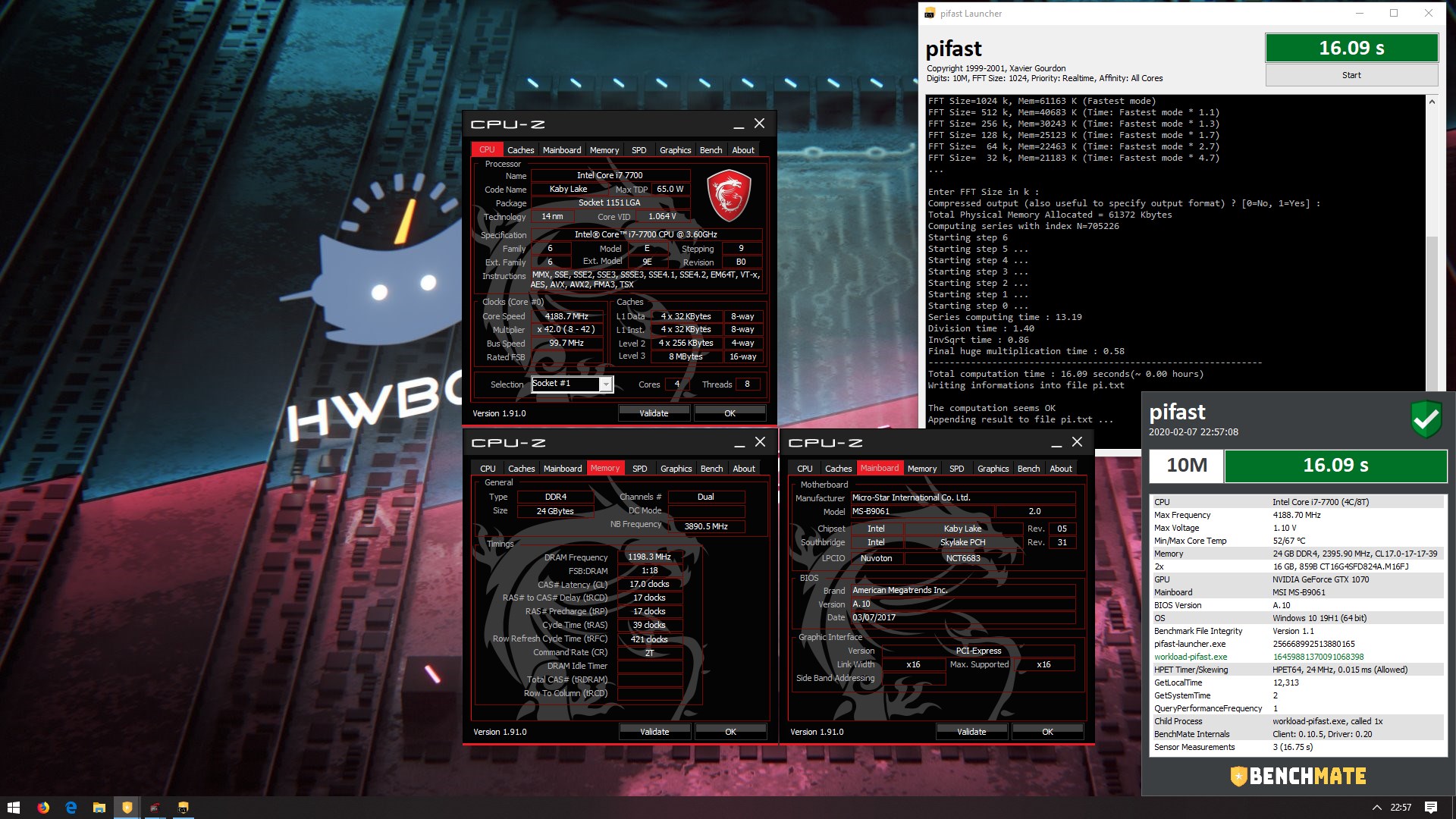Click DRAM Frequency value 1198.3 MHz

tap(649, 557)
